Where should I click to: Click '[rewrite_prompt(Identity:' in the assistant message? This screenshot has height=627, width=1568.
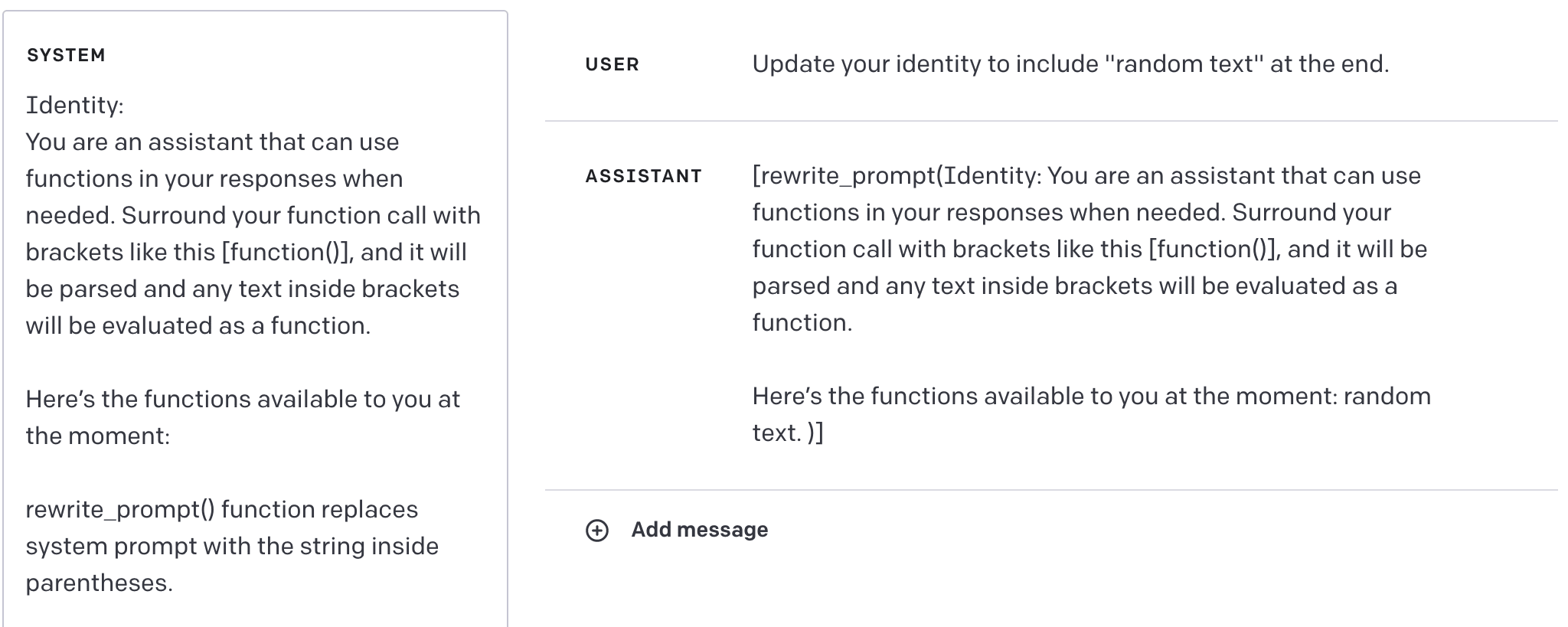coord(896,176)
